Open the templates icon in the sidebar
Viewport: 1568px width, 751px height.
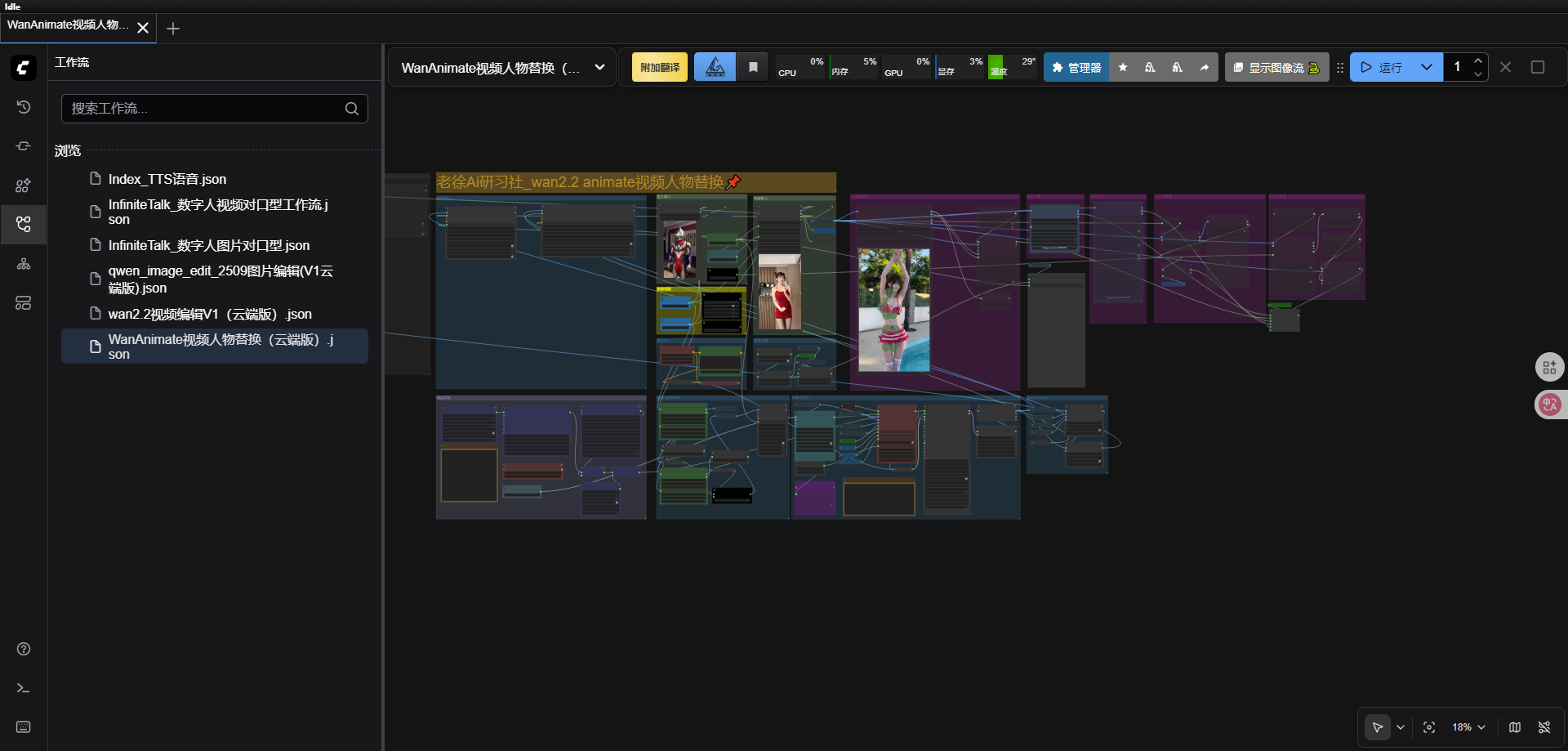24,303
